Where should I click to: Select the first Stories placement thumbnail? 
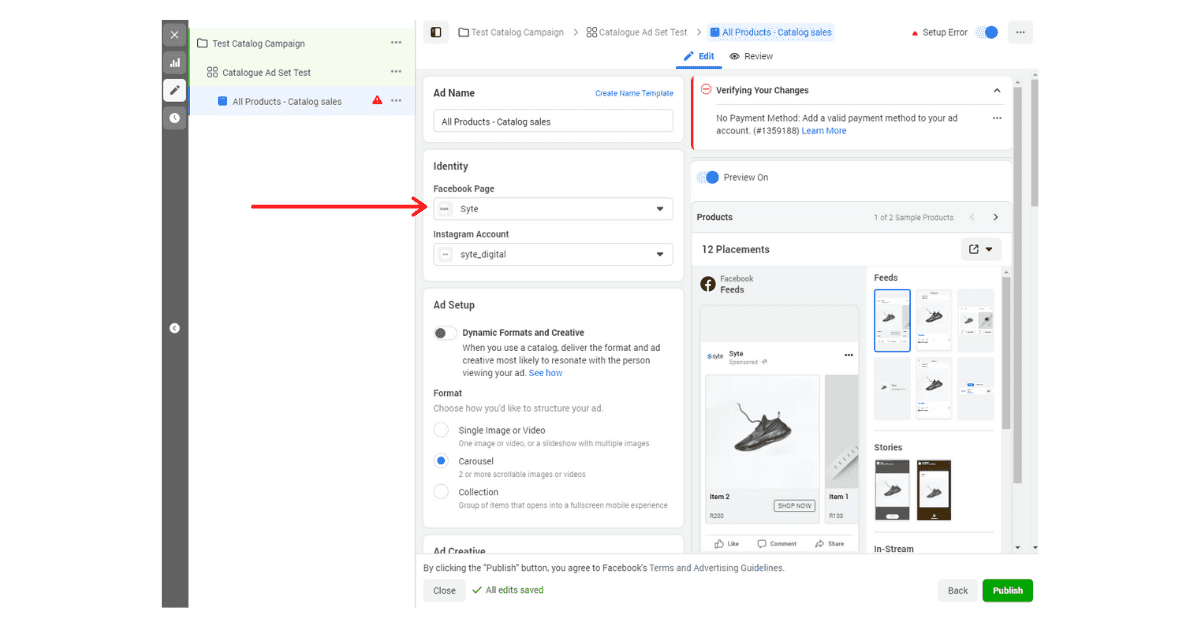(892, 490)
